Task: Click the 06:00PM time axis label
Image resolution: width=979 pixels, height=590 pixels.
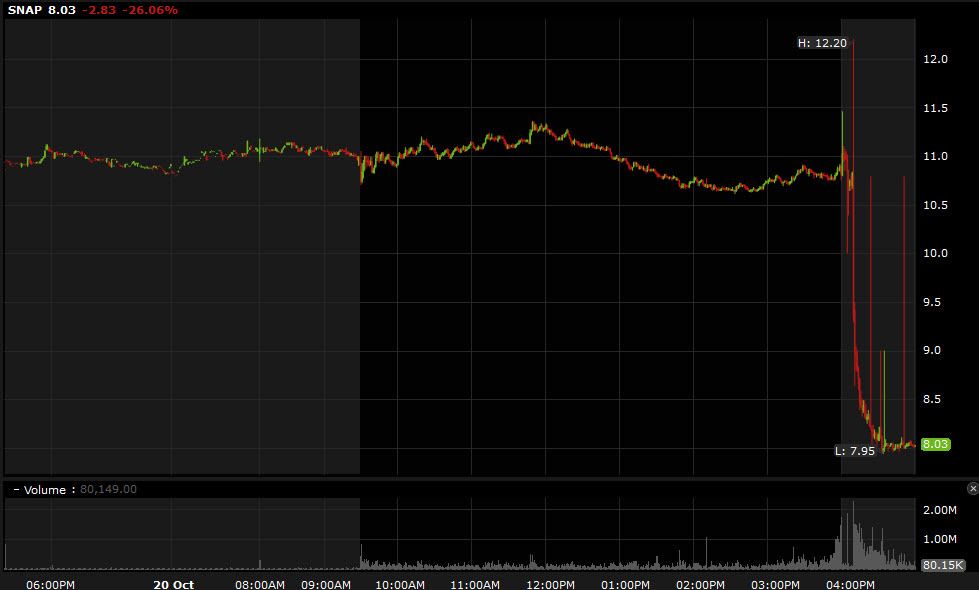Action: point(51,584)
